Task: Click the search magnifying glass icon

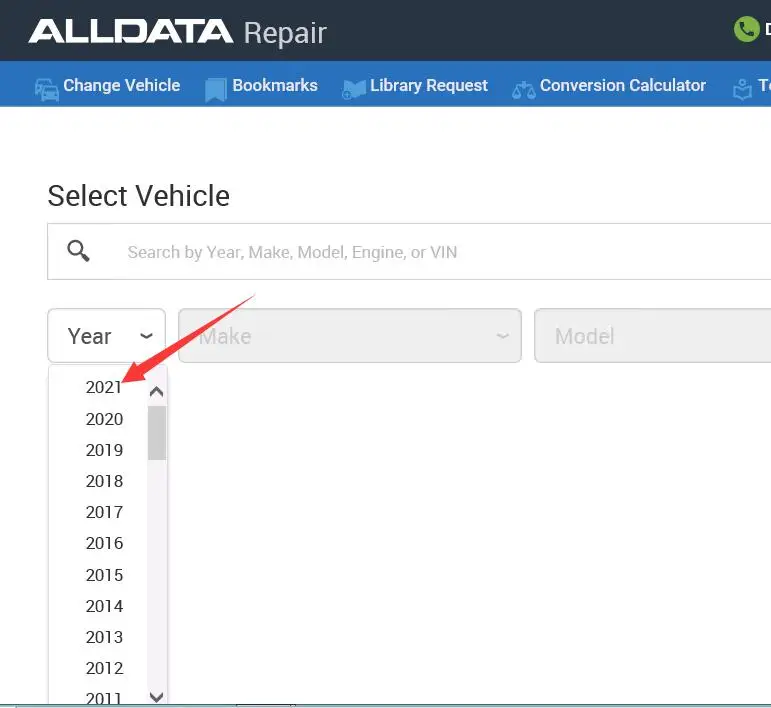Action: tap(79, 251)
